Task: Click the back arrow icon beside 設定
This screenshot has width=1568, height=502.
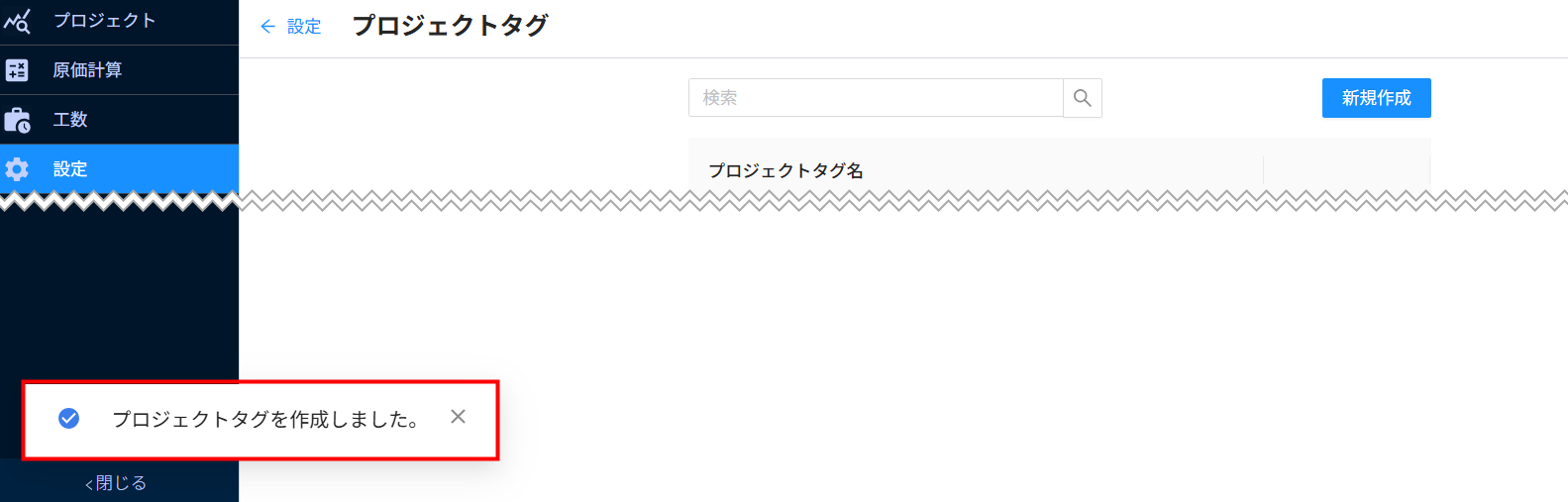Action: pos(267,27)
